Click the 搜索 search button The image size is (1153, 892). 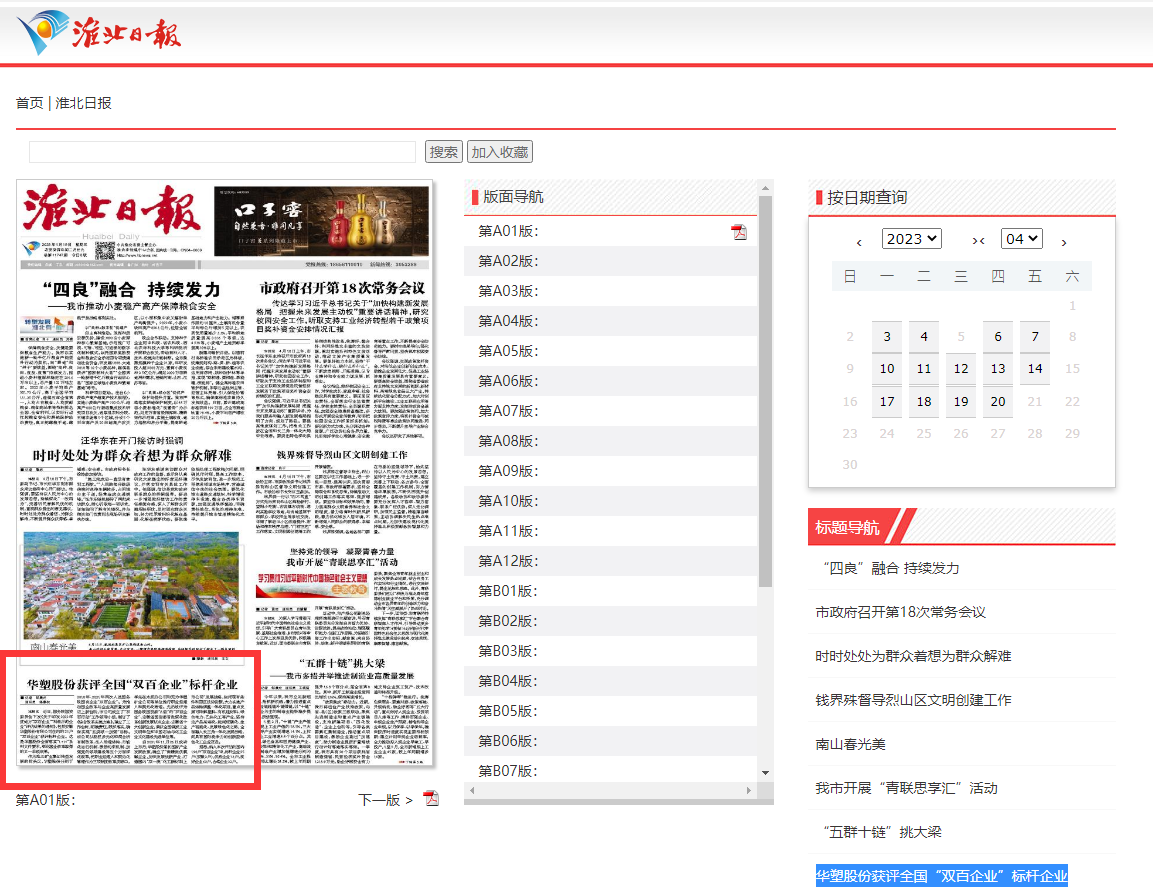[444, 152]
